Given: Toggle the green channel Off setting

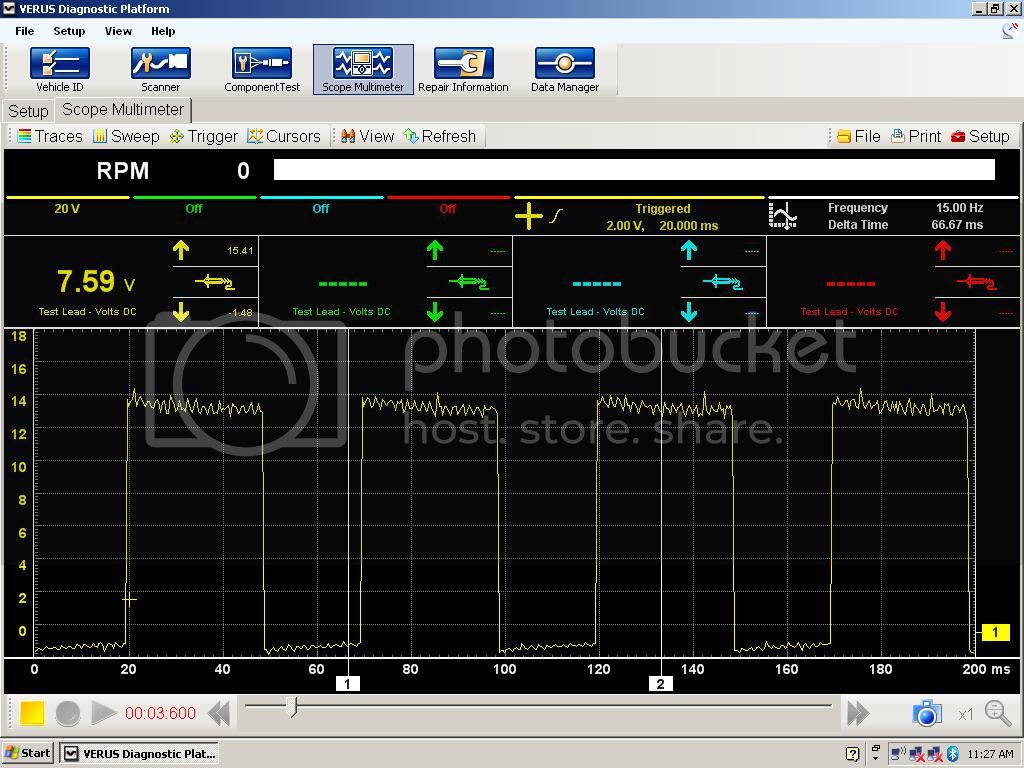Looking at the screenshot, I should click(x=194, y=208).
